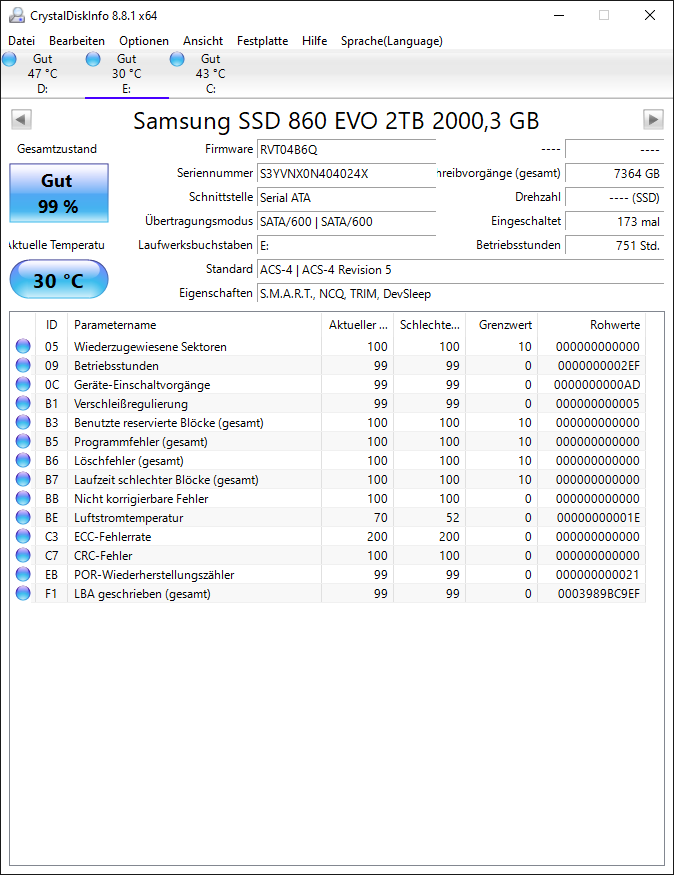The height and width of the screenshot is (875, 674).
Task: Select raw value 0003989BC9EF
Action: coord(599,594)
